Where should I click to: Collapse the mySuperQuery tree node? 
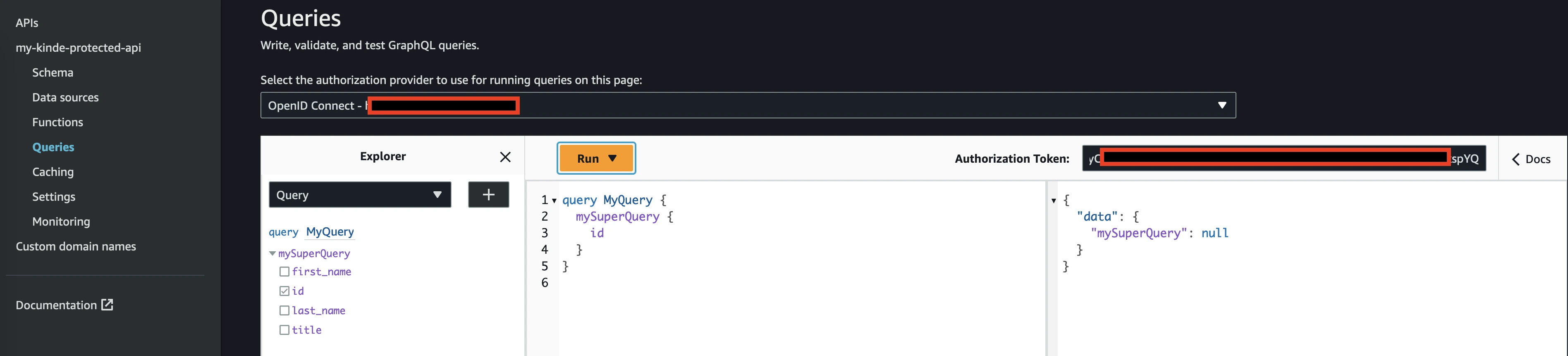[272, 254]
